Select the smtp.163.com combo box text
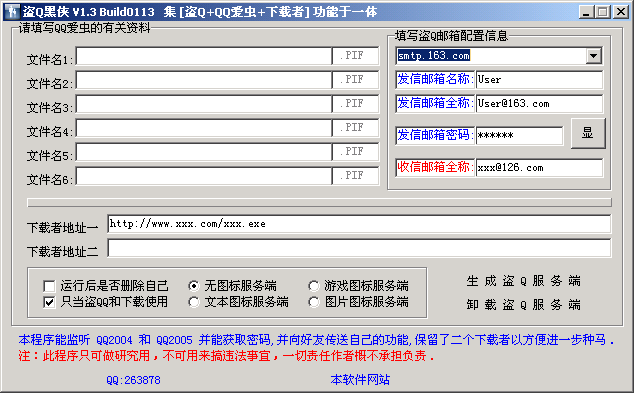The width and height of the screenshot is (634, 393). point(491,56)
